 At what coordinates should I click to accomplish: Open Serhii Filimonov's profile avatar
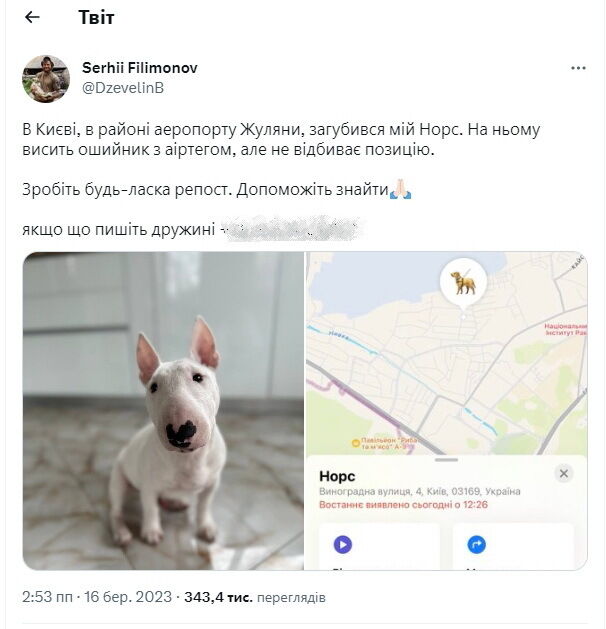(x=46, y=79)
